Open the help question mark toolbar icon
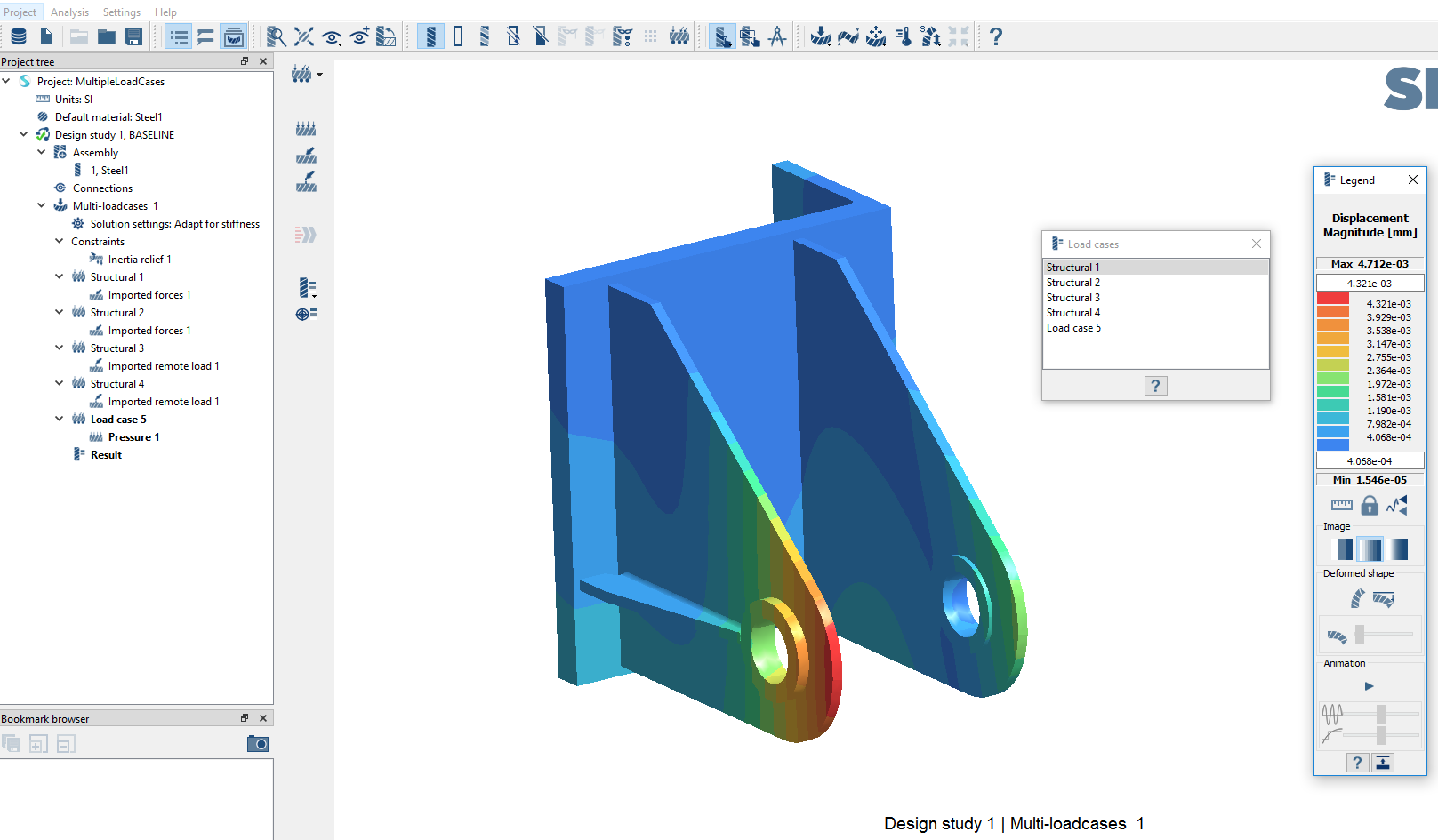The height and width of the screenshot is (840, 1438). pos(996,36)
